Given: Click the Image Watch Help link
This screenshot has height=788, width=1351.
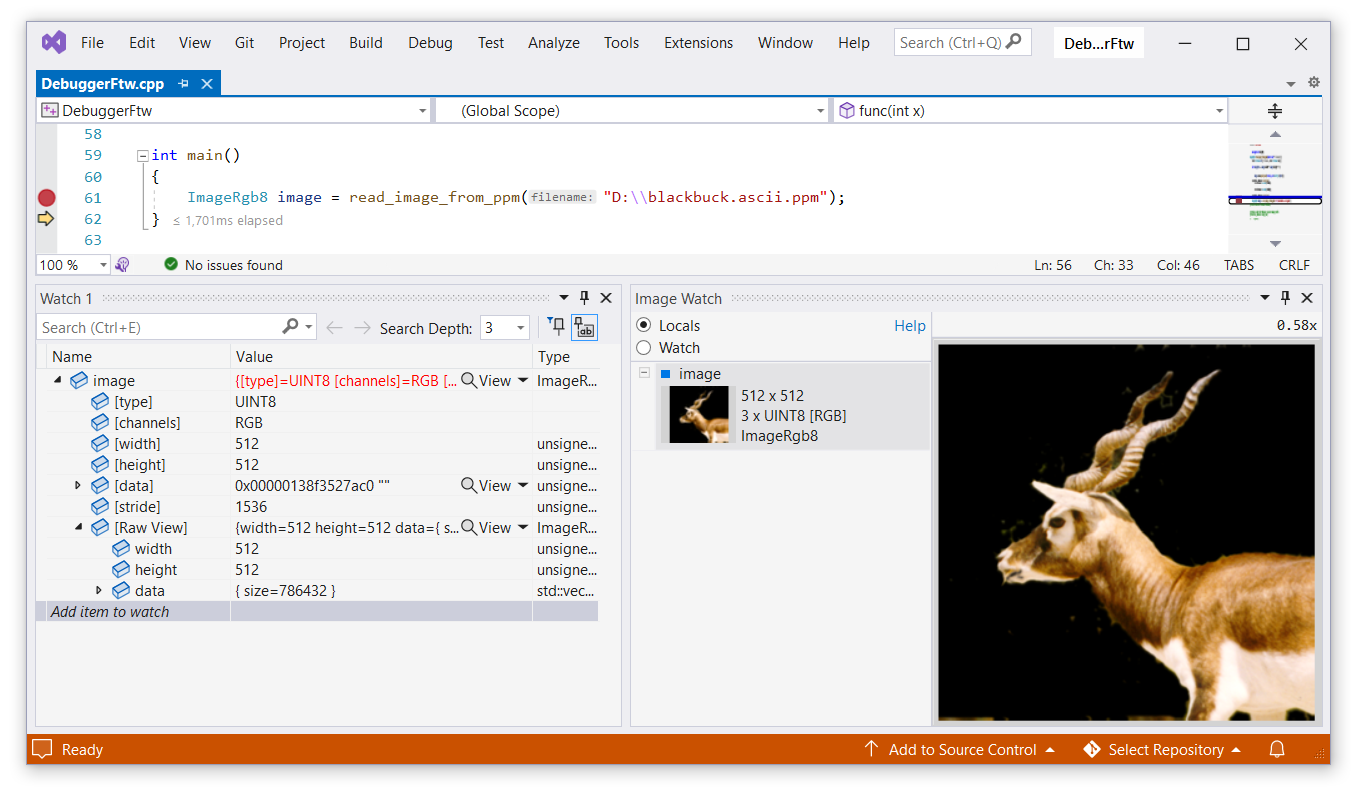Looking at the screenshot, I should tap(909, 325).
